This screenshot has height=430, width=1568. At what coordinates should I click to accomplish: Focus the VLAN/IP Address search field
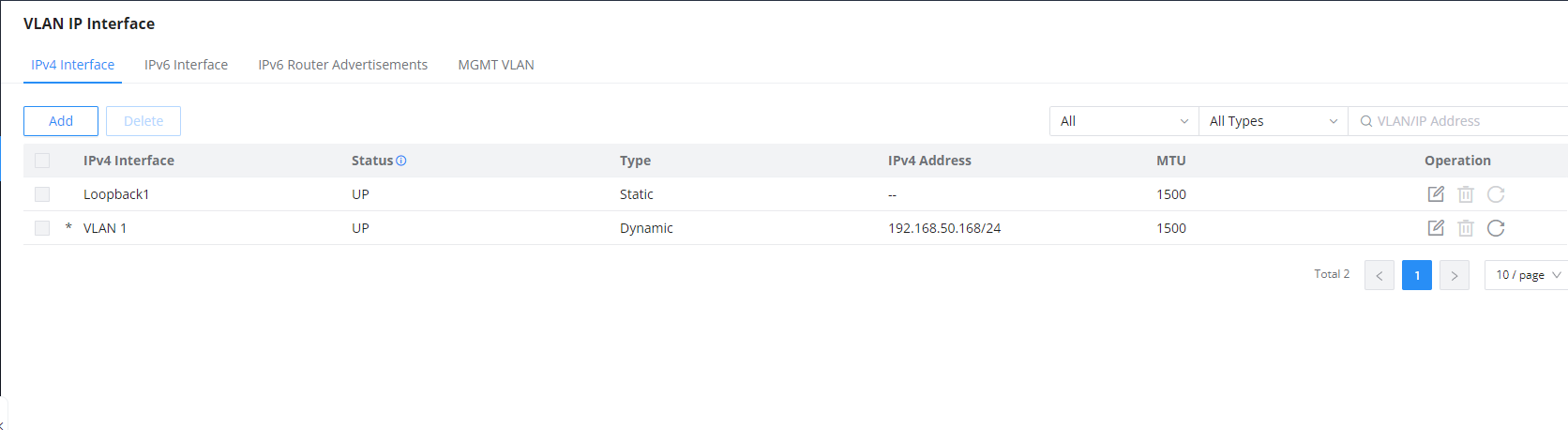(x=1458, y=121)
